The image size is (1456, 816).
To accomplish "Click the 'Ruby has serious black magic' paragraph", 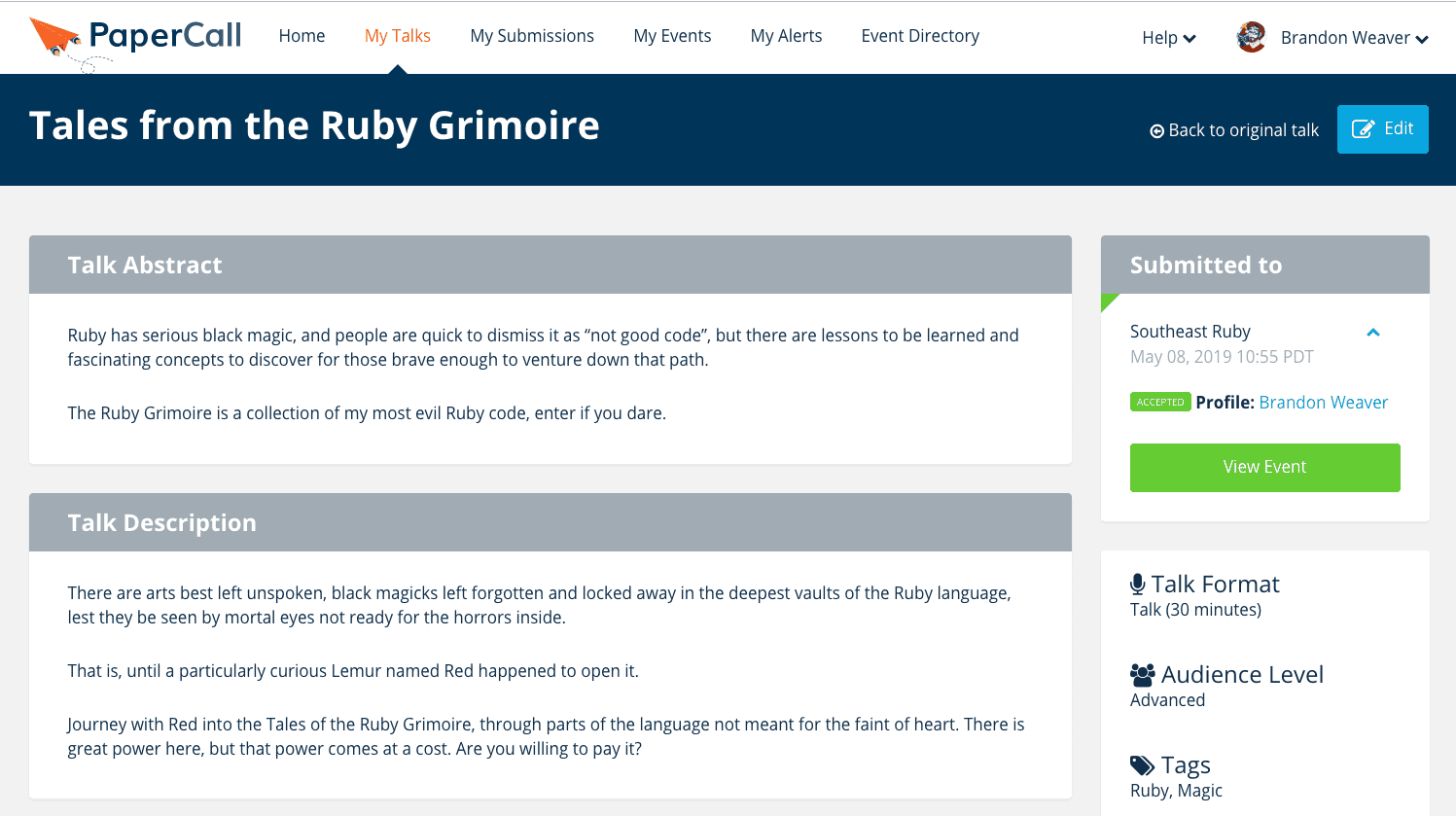I will click(544, 347).
